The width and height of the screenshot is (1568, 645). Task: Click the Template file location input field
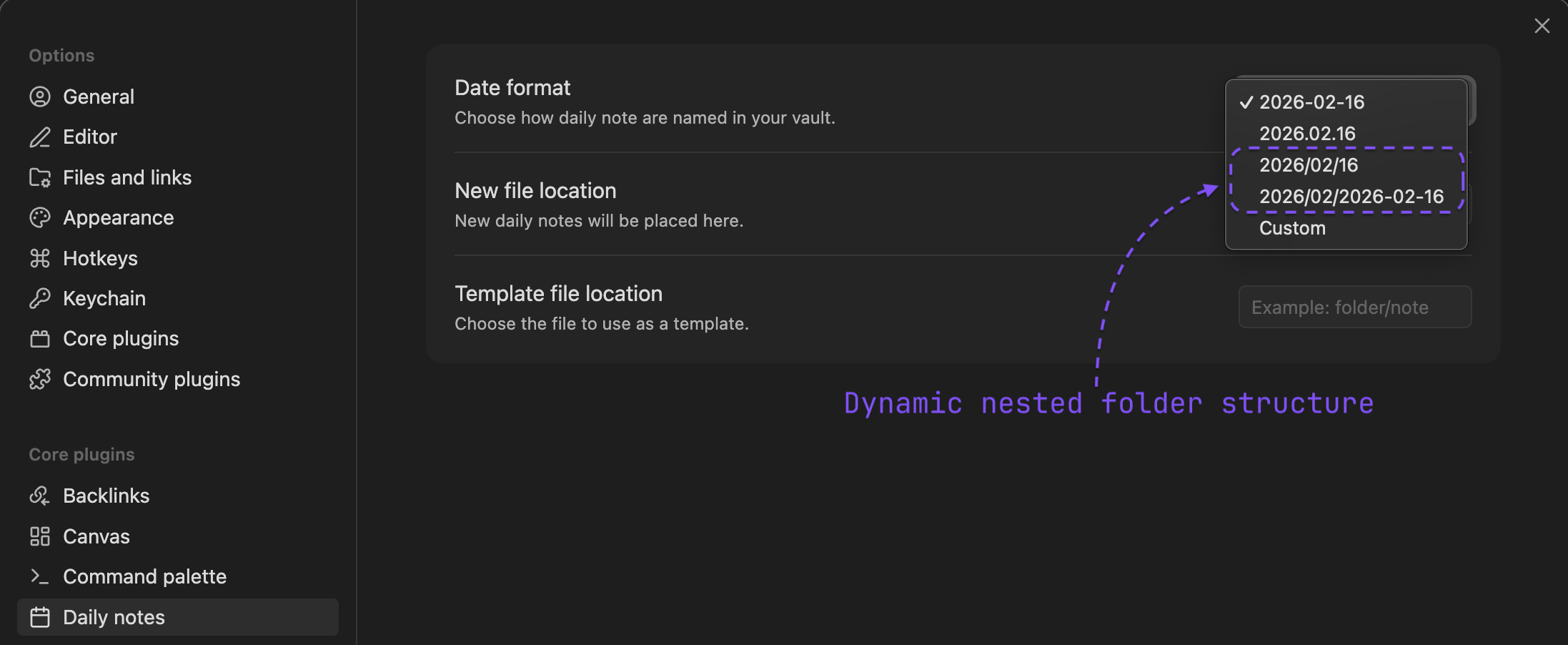tap(1354, 307)
